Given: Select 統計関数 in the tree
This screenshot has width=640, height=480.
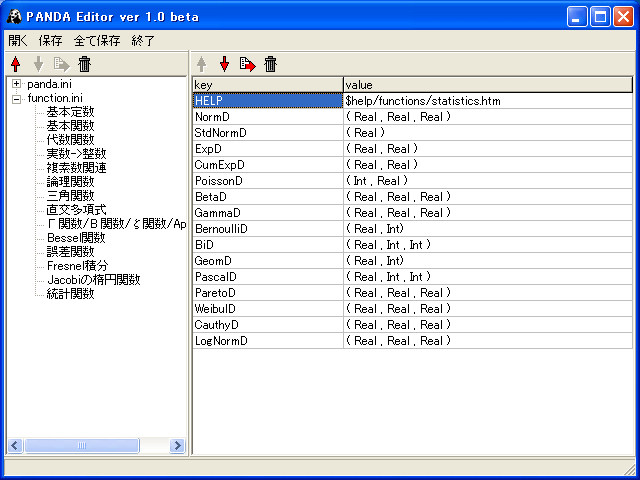Looking at the screenshot, I should click(x=70, y=293).
